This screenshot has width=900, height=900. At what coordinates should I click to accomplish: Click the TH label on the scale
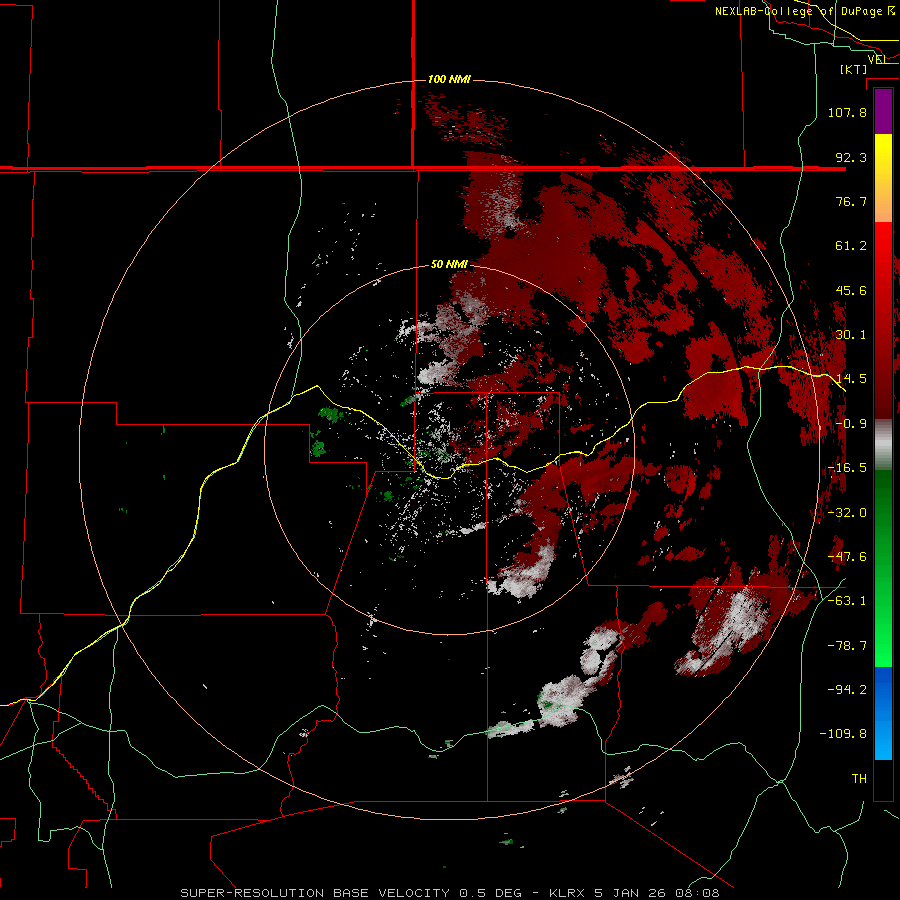[859, 779]
